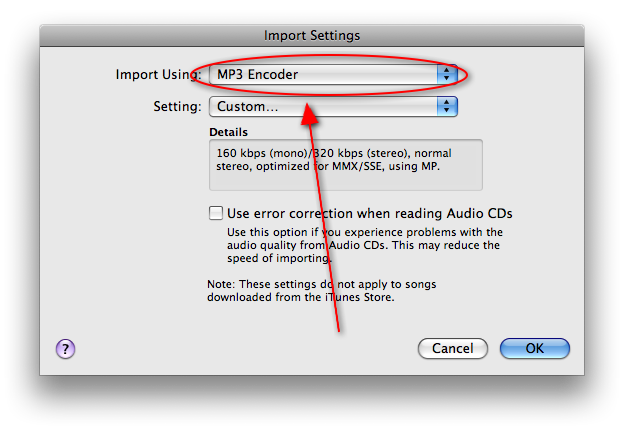Click the blue arrows on the Custom popup

point(447,106)
